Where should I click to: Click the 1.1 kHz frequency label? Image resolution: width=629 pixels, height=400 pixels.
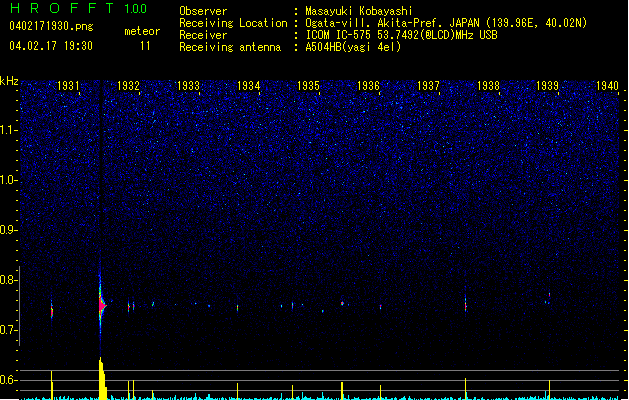pos(8,130)
